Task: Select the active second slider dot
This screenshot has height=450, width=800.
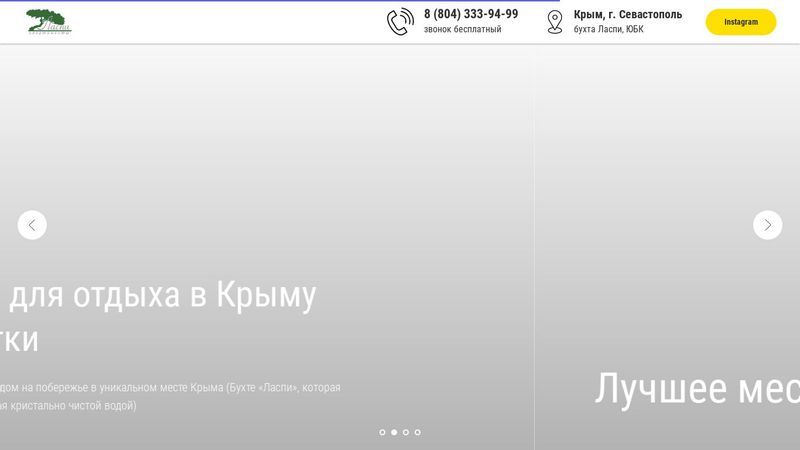Action: pos(394,432)
